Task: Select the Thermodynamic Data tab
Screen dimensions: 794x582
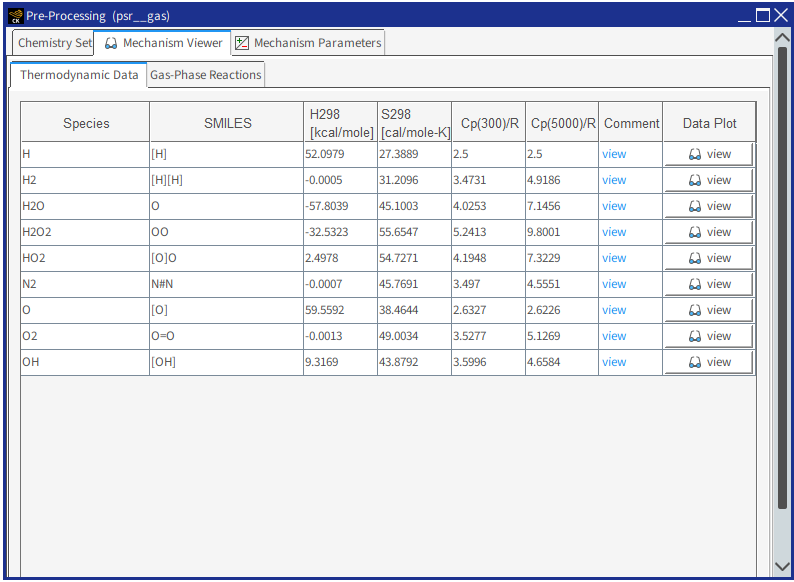Action: click(x=79, y=75)
